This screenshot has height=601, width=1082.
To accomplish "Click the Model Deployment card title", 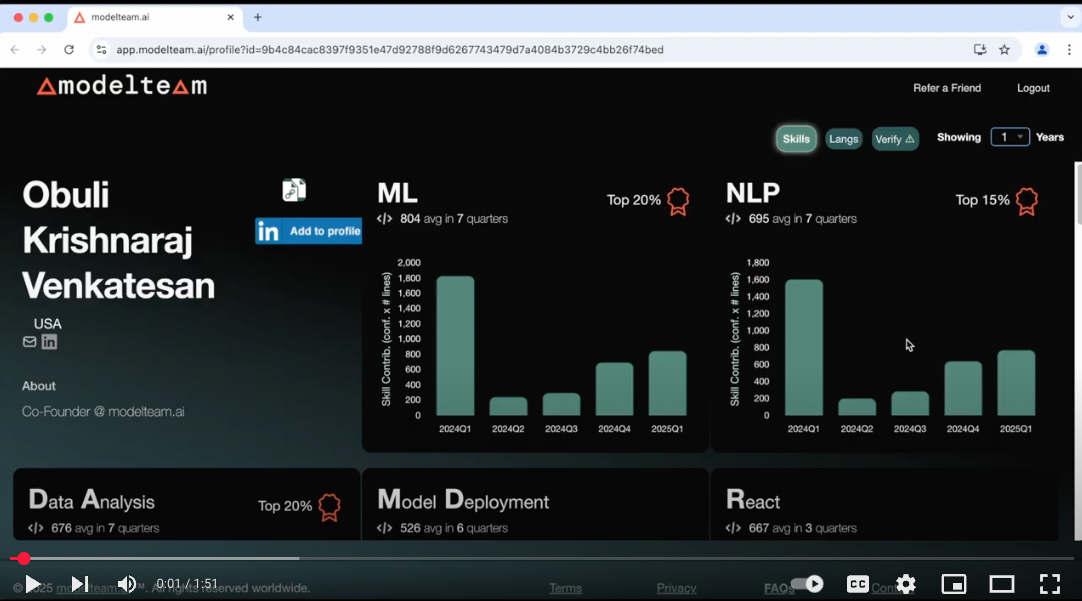I will (x=463, y=500).
